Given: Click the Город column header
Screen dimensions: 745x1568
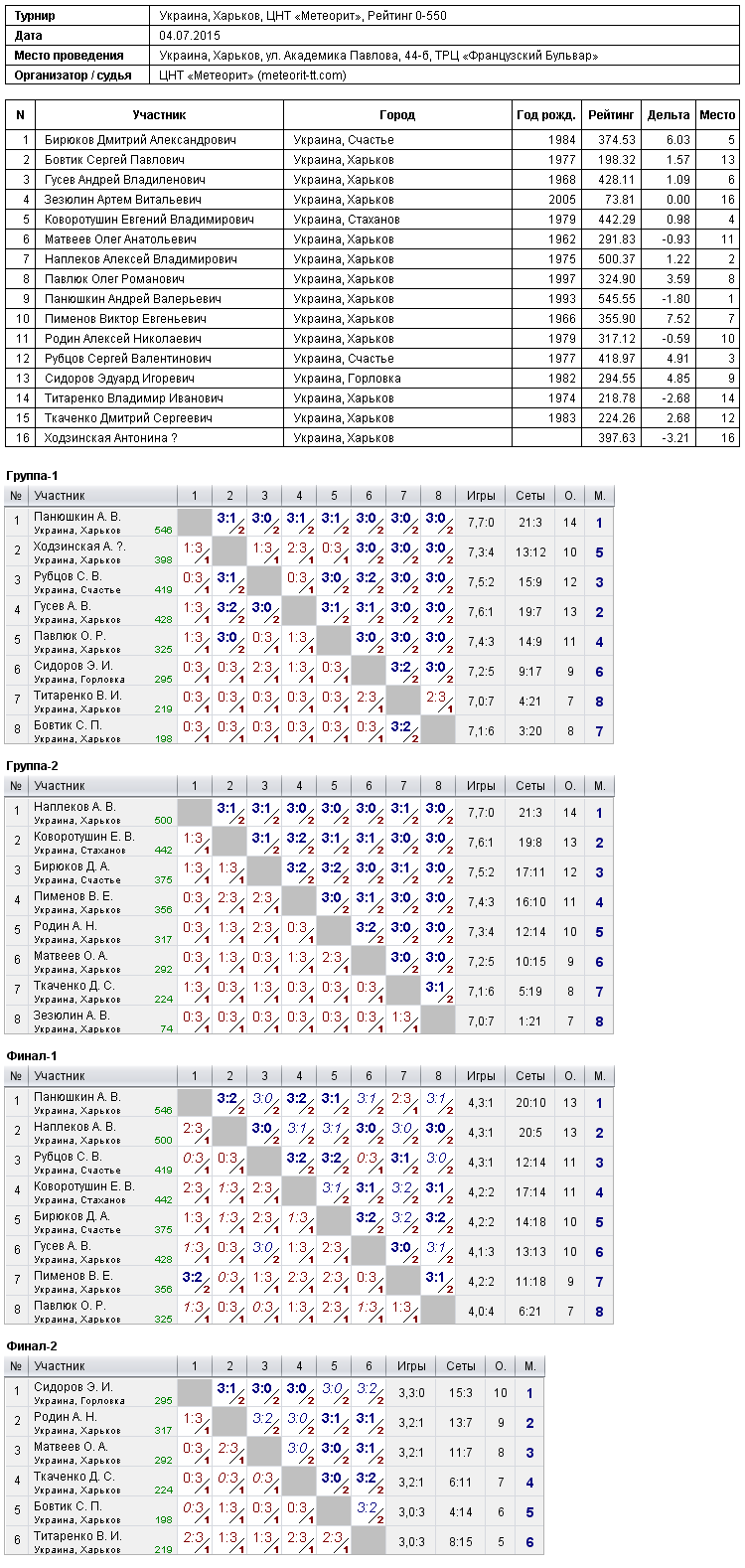Looking at the screenshot, I should click(397, 115).
